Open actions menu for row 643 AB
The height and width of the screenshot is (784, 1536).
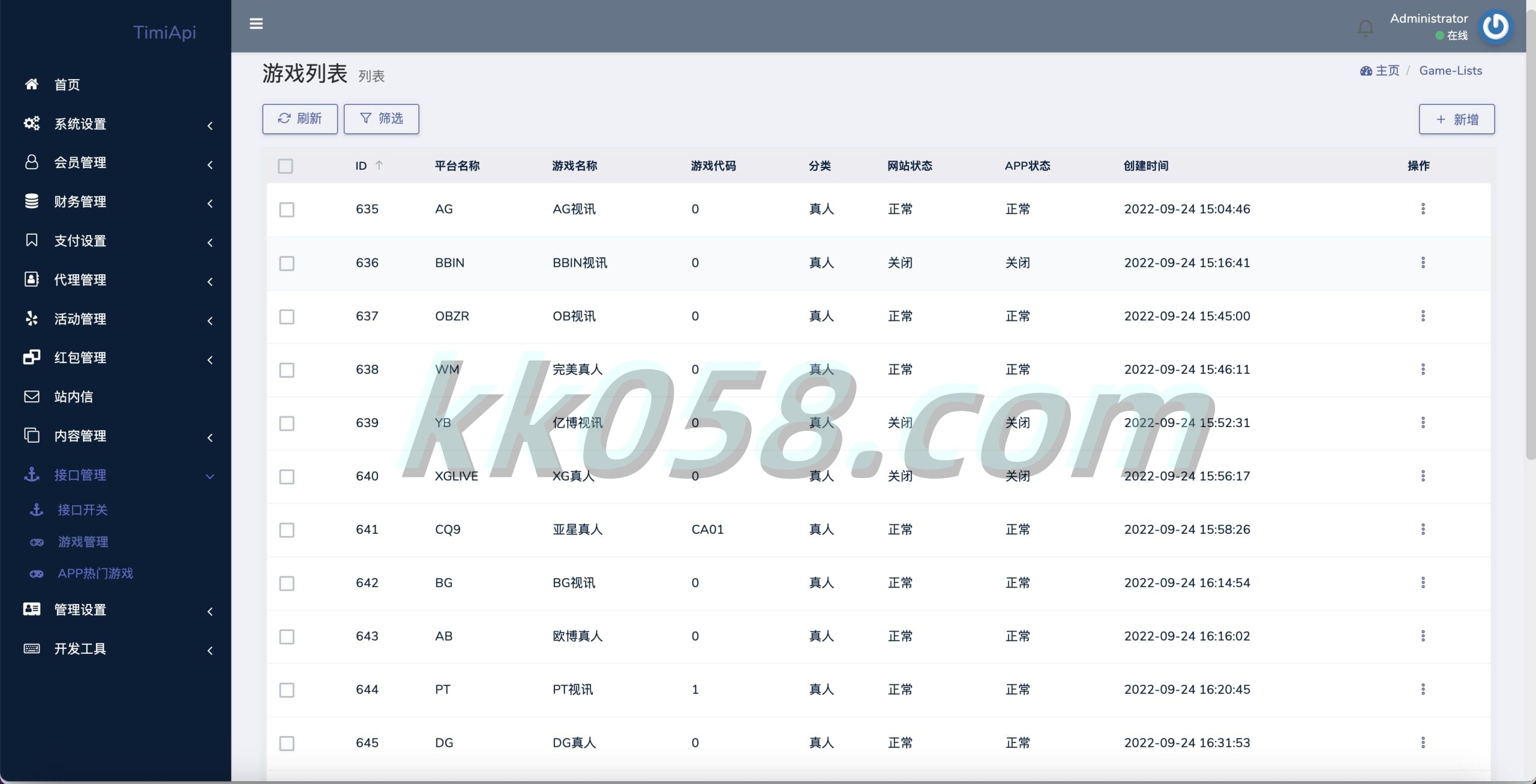pos(1423,636)
